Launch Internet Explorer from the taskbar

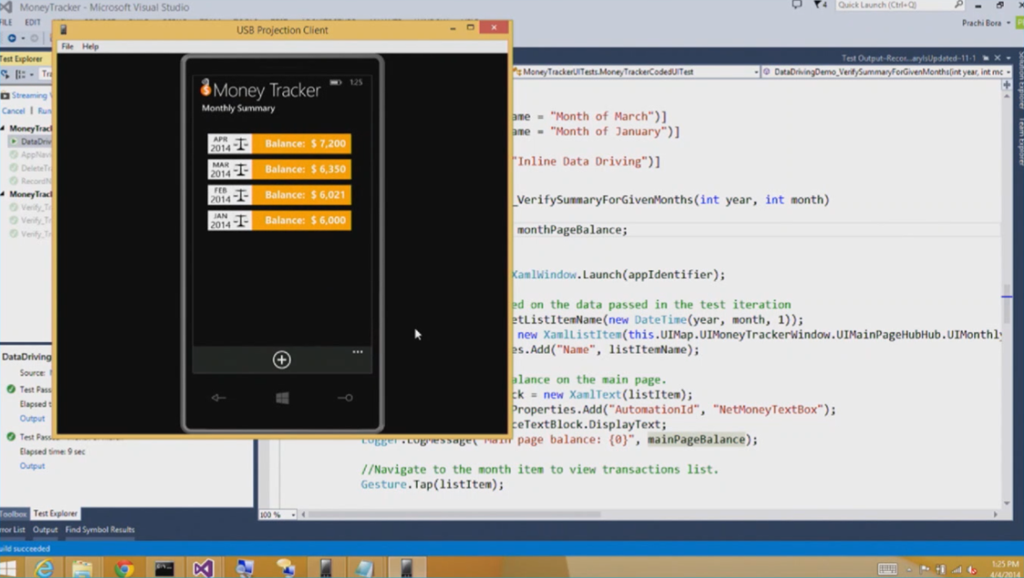pyautogui.click(x=44, y=568)
